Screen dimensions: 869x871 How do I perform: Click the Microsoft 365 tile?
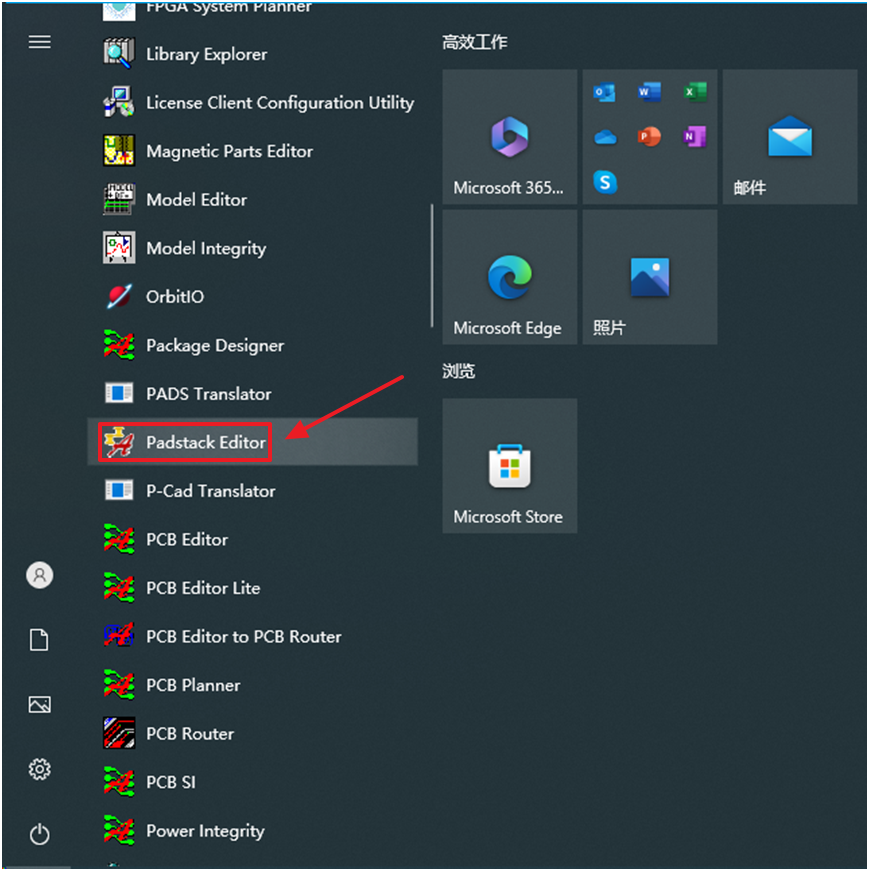tap(509, 136)
